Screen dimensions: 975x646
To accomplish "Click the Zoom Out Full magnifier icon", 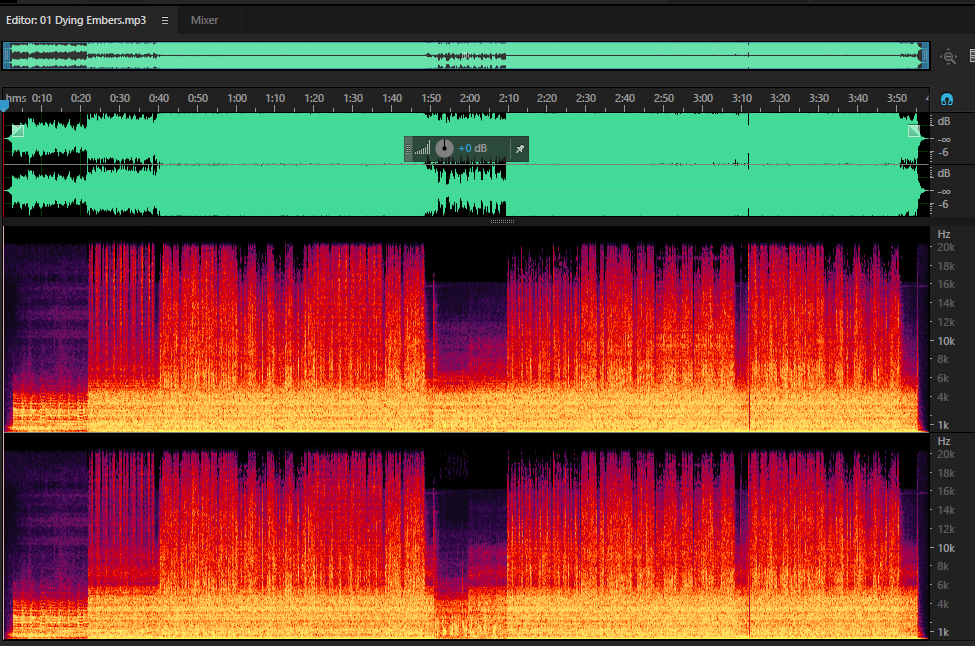I will click(949, 57).
